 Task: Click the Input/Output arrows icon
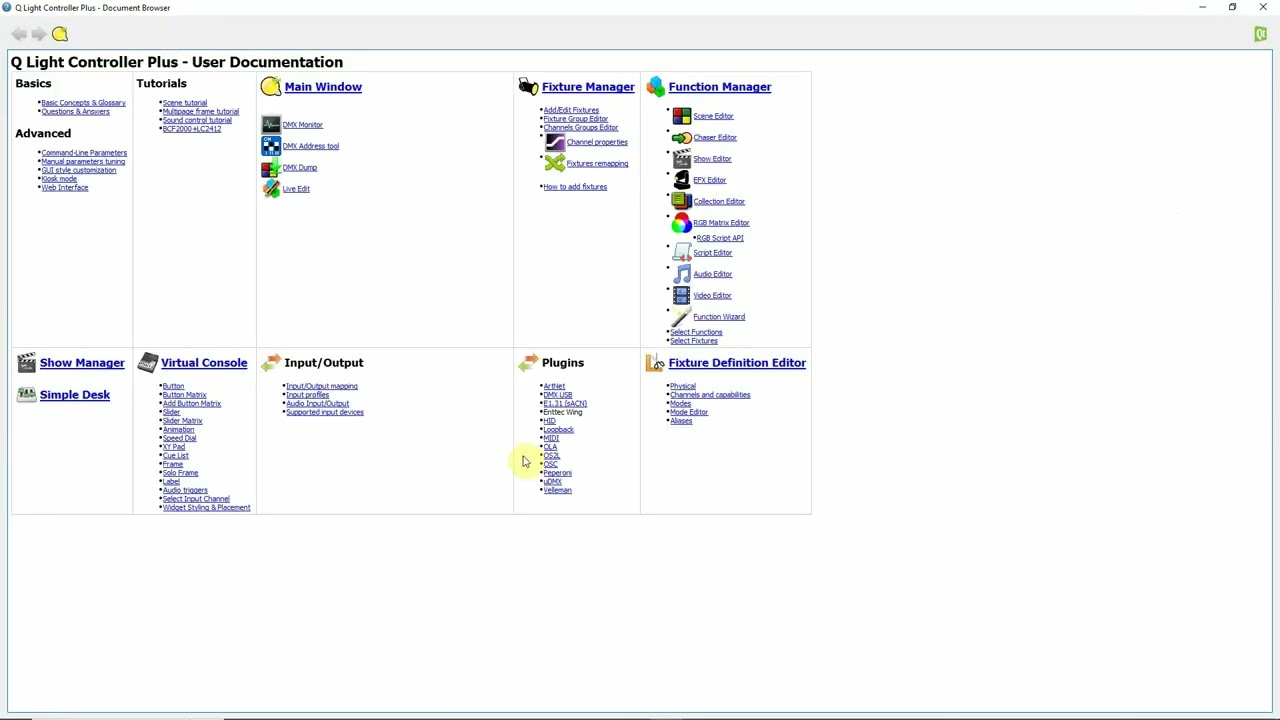pyautogui.click(x=271, y=363)
